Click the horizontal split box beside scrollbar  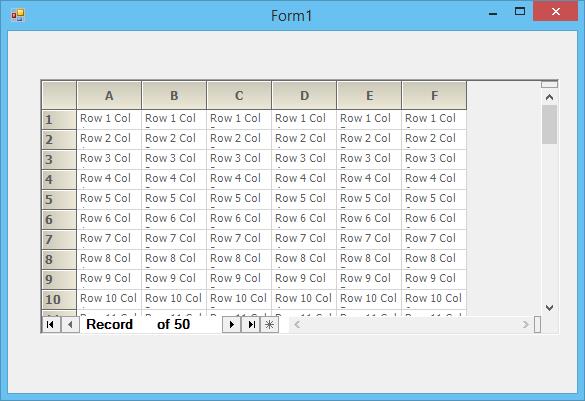(538, 324)
